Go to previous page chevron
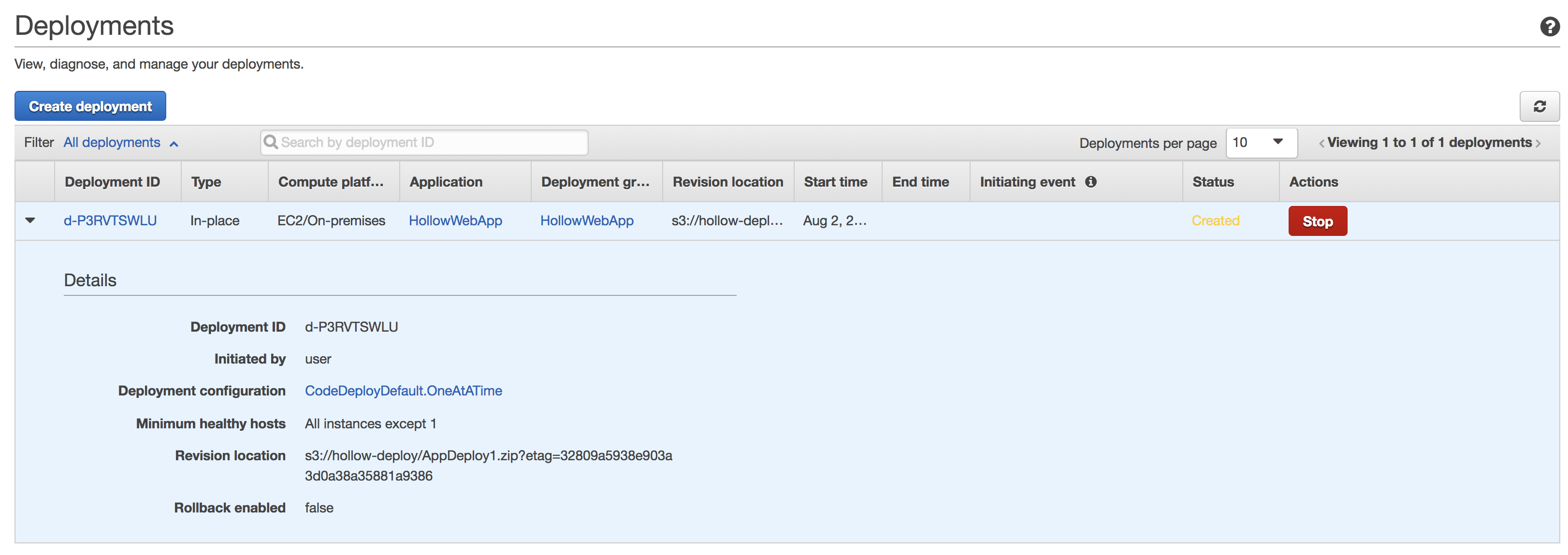The height and width of the screenshot is (555, 1568). [1321, 144]
